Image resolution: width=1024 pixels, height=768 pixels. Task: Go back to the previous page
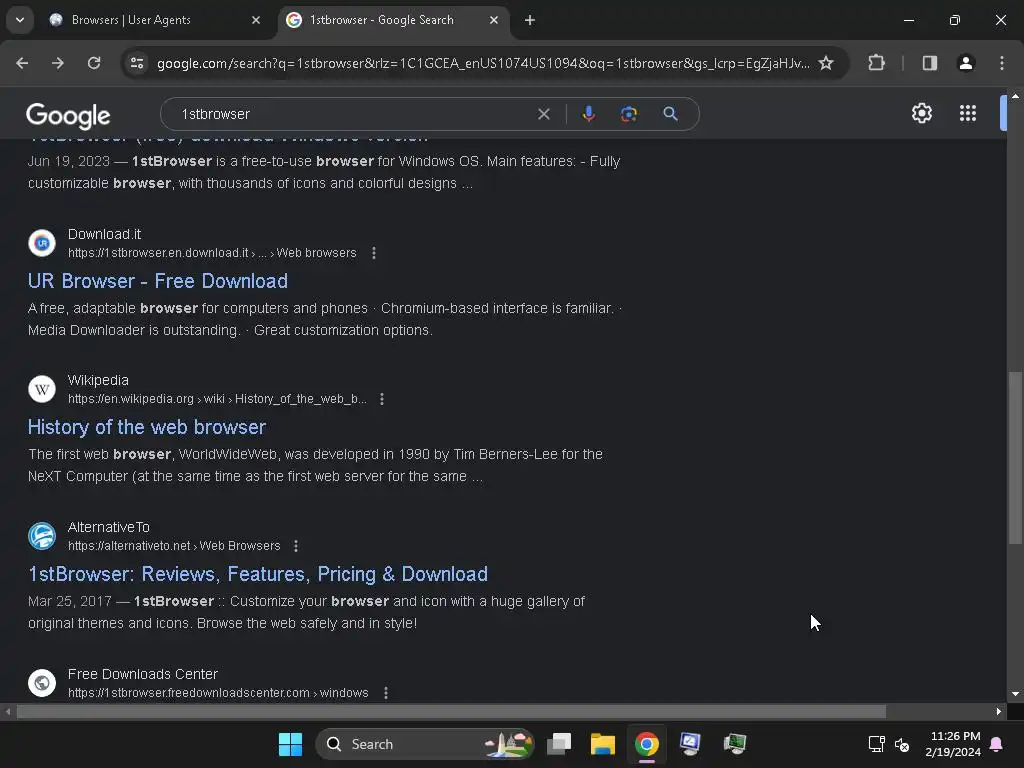(22, 63)
